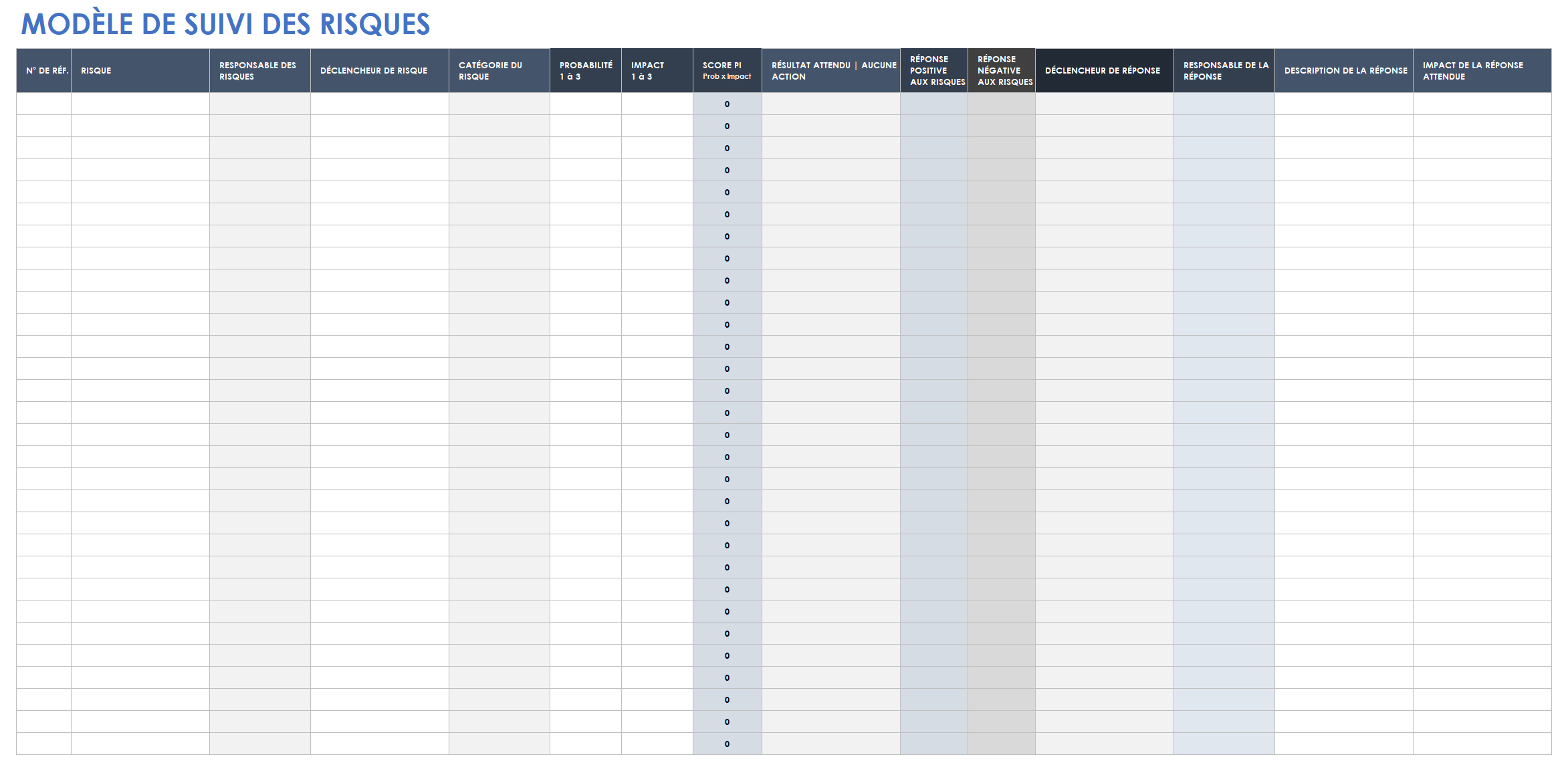
Task: Select the "RÉPONSE NÉGATIVE AUX RISQUES" header
Action: 1002,70
